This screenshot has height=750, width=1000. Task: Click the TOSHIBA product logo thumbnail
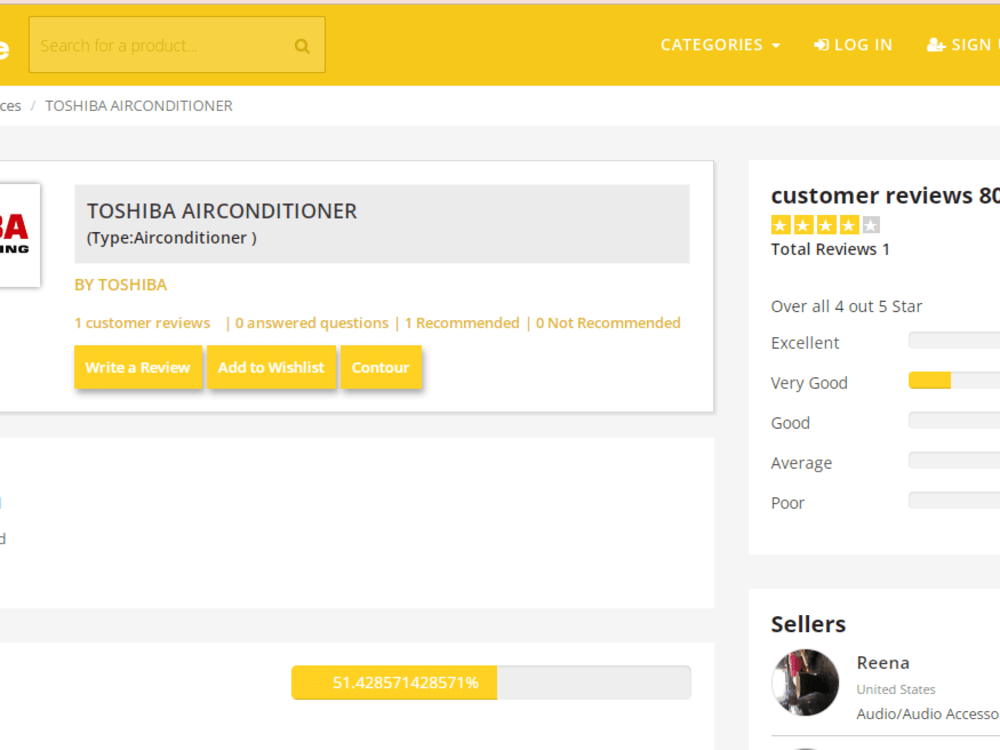click(x=19, y=235)
